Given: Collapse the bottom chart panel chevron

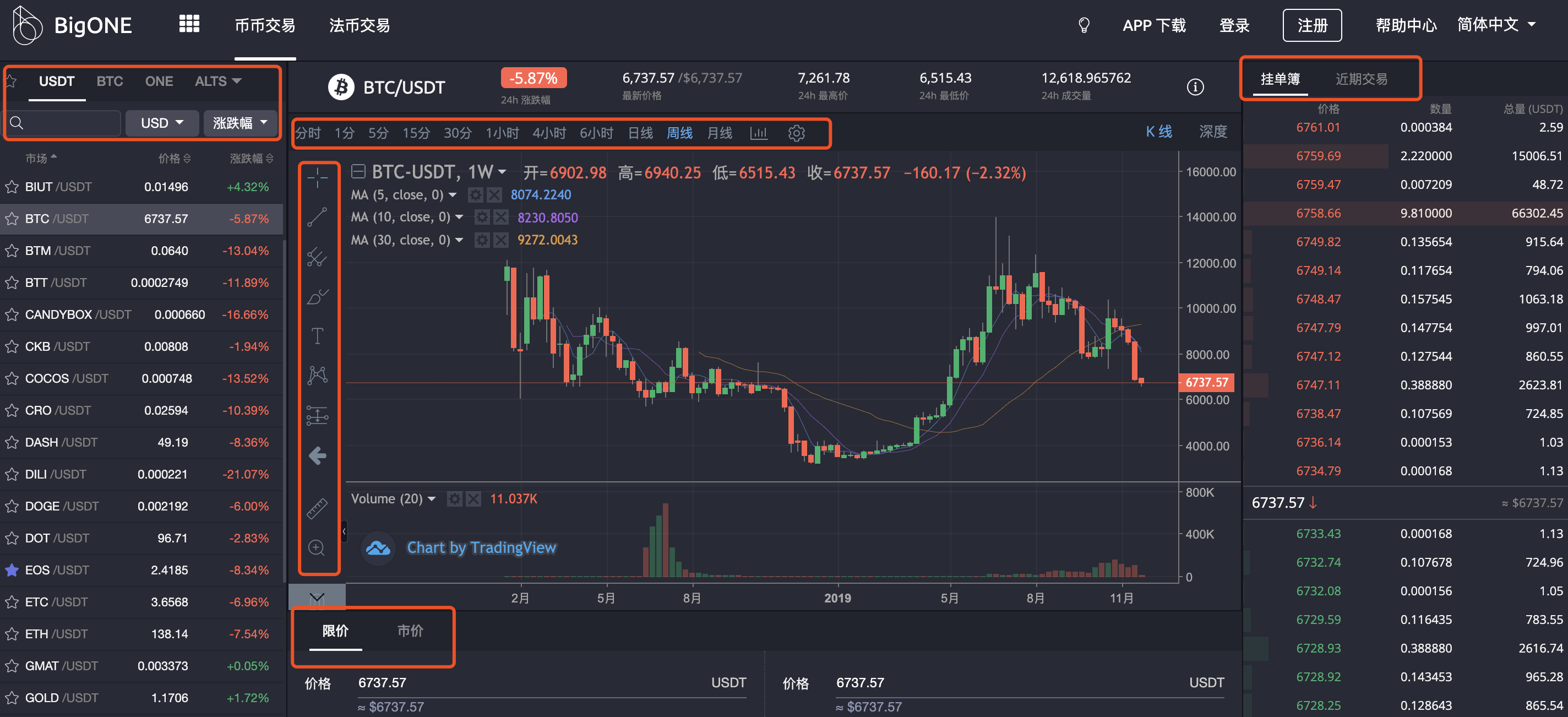Looking at the screenshot, I should [317, 597].
